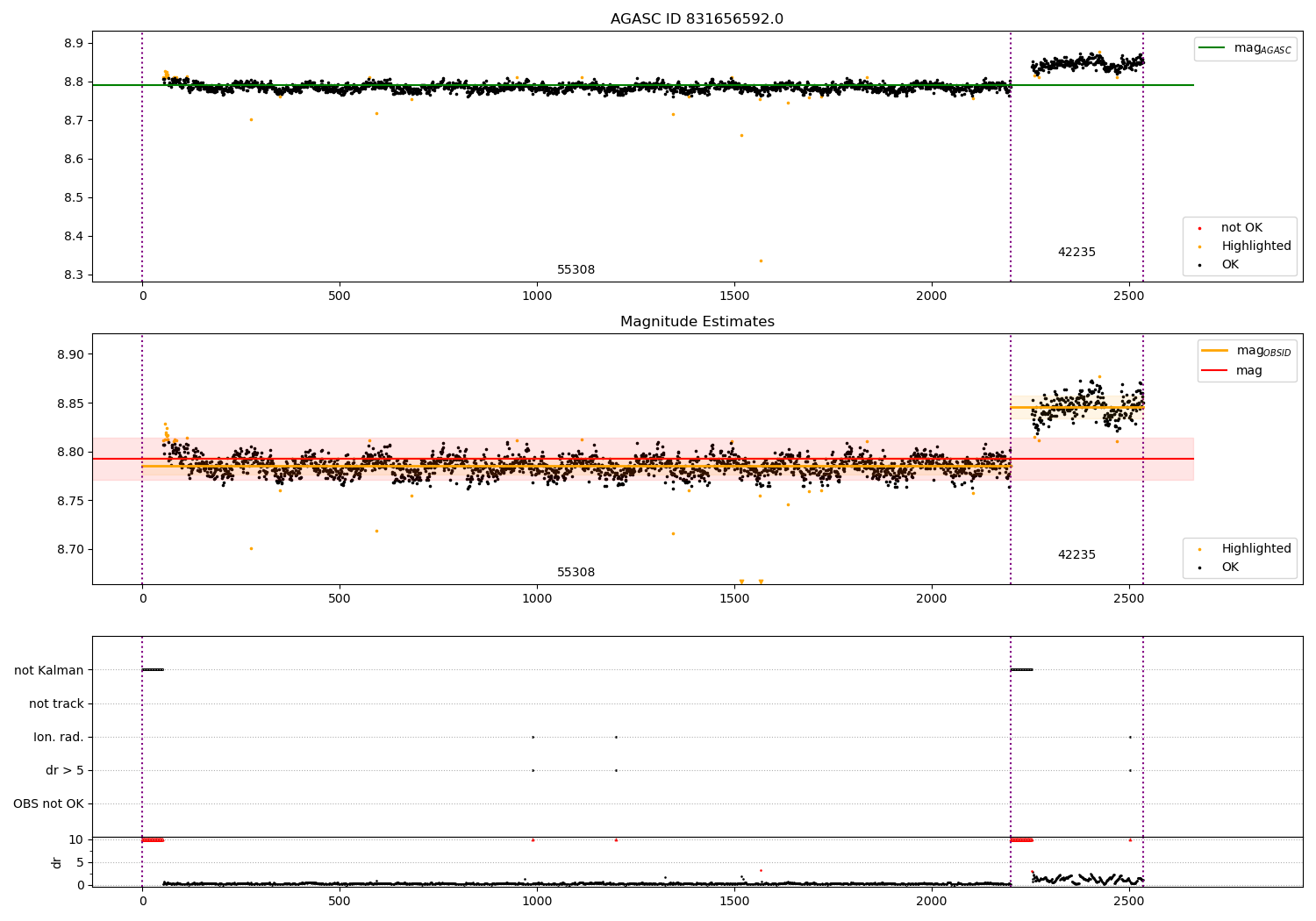Select the red 'not OK' legend marker in top plot
This screenshot has height=921, width=1316.
click(x=1199, y=228)
